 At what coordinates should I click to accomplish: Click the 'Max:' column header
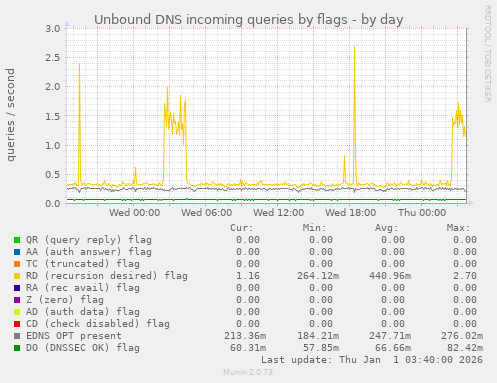[458, 228]
